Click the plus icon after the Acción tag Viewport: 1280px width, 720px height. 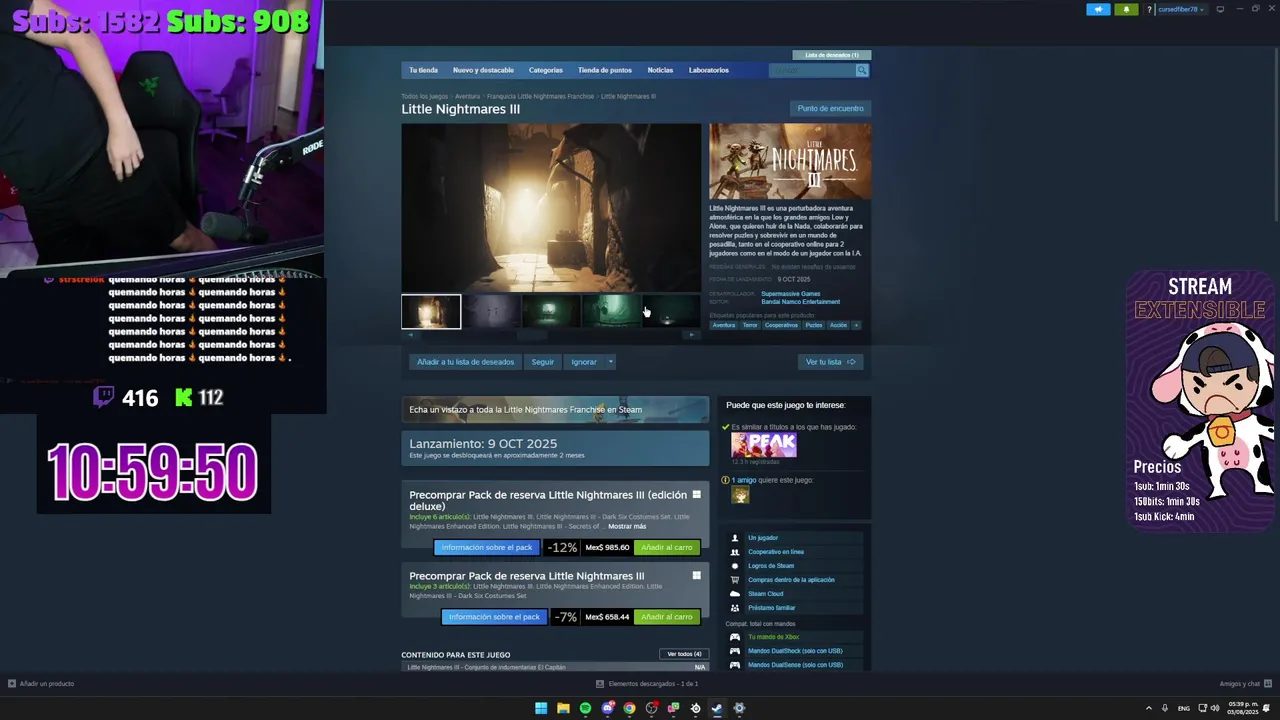pos(856,325)
